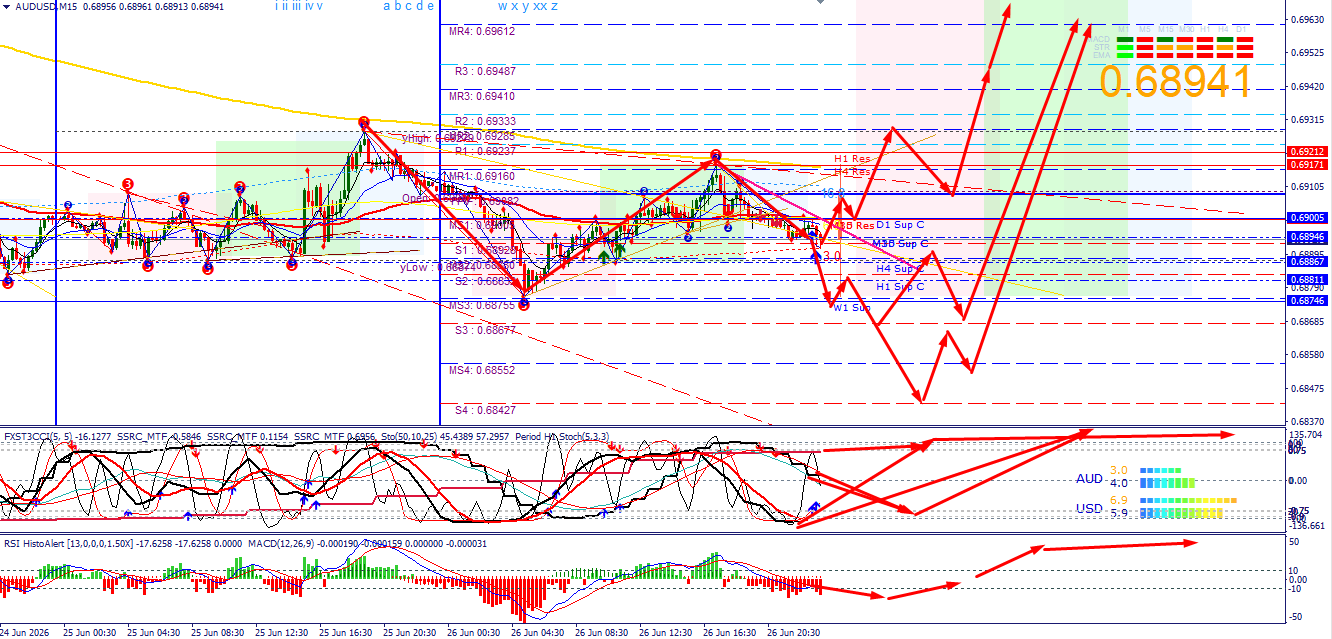Click the red circled 3 wave marker

tap(127, 184)
